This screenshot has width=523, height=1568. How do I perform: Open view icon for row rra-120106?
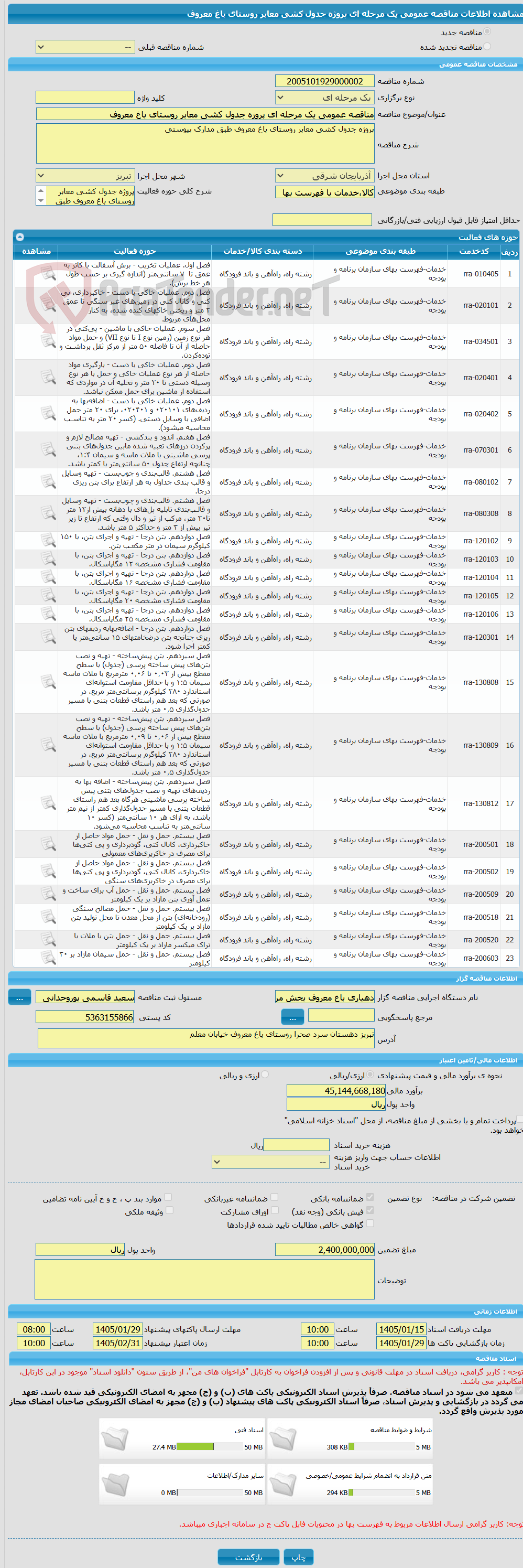[x=48, y=614]
